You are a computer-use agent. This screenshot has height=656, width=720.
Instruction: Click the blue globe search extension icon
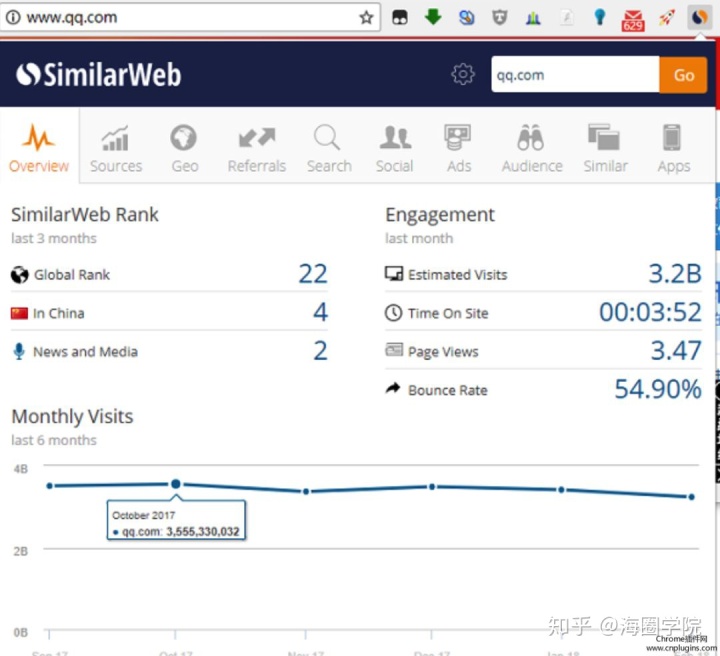click(467, 17)
